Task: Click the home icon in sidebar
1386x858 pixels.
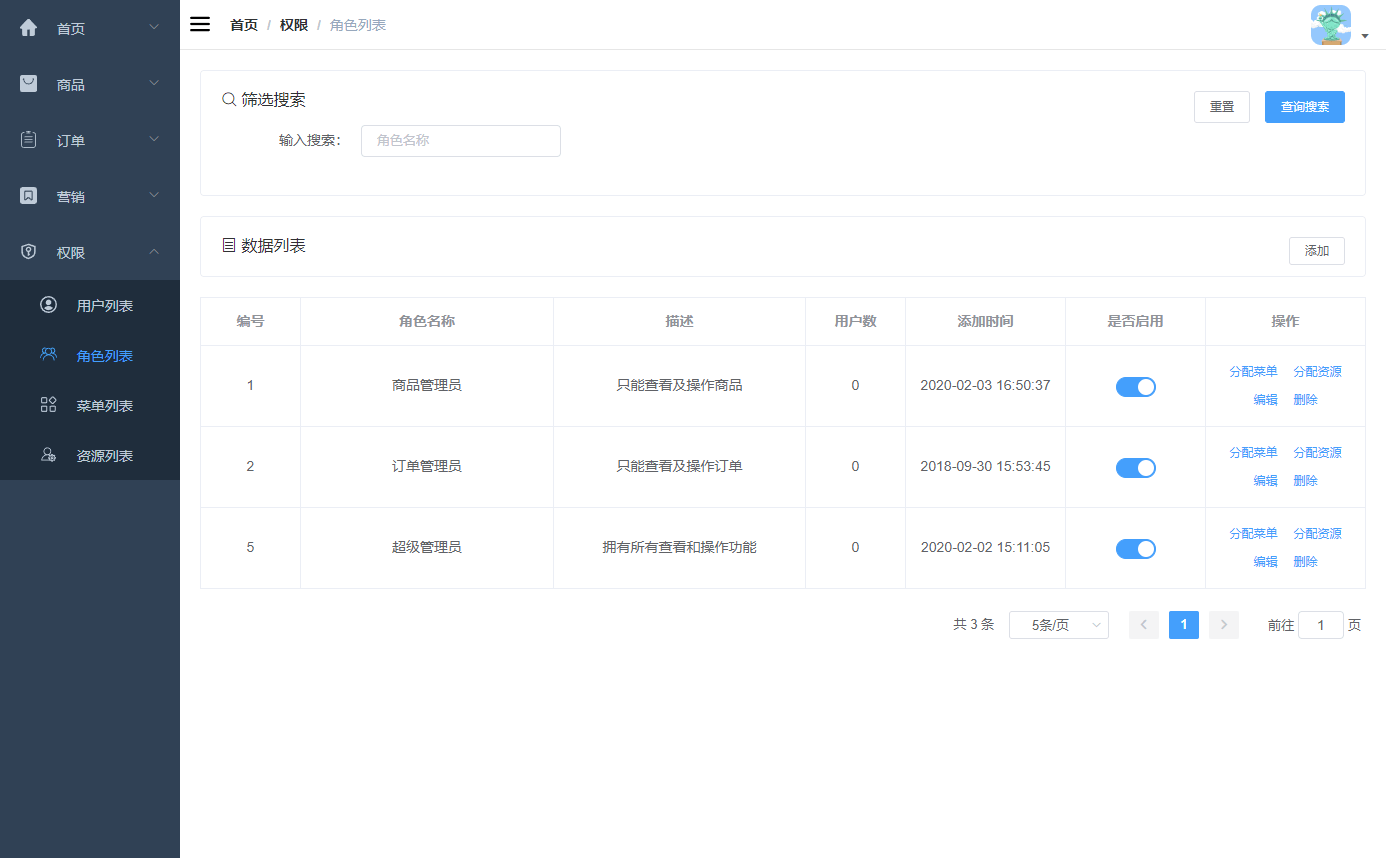Action: tap(29, 28)
